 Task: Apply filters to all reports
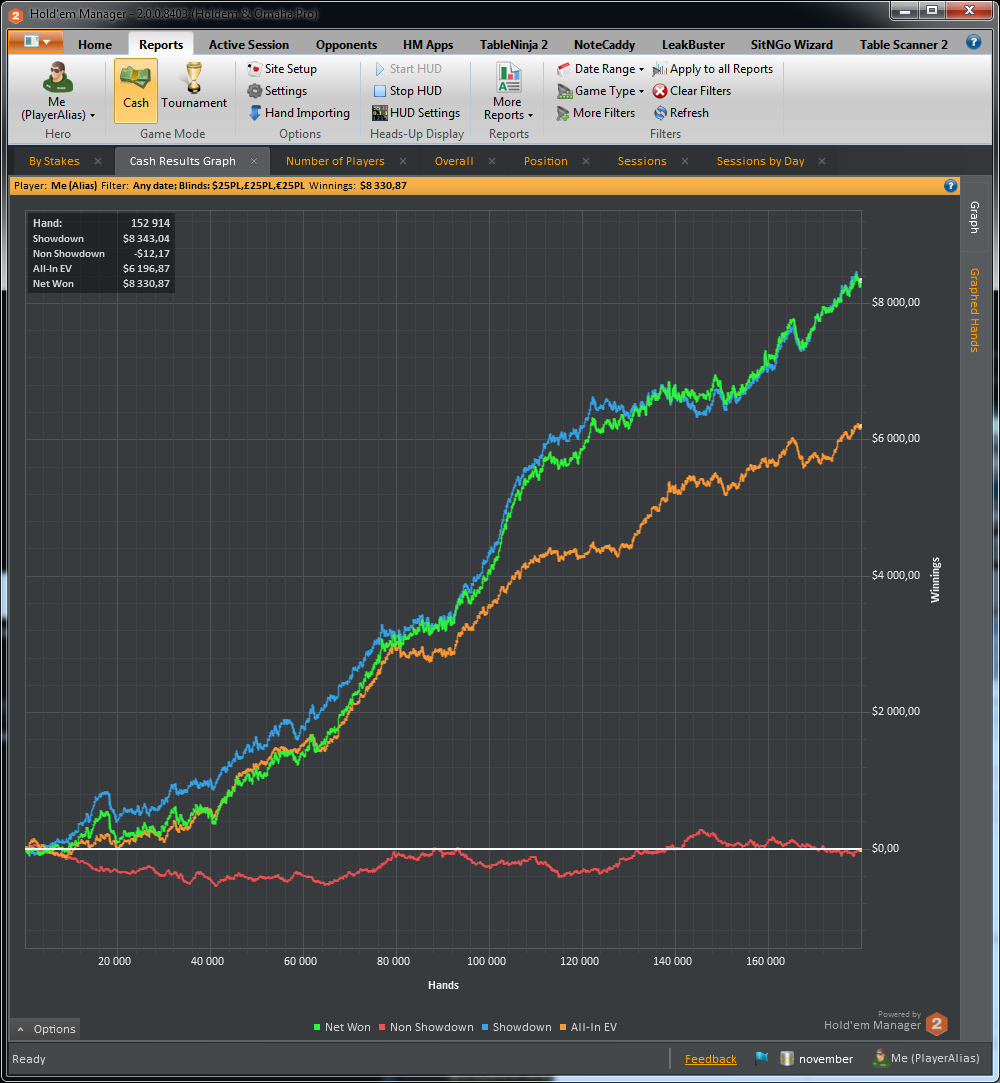(713, 69)
